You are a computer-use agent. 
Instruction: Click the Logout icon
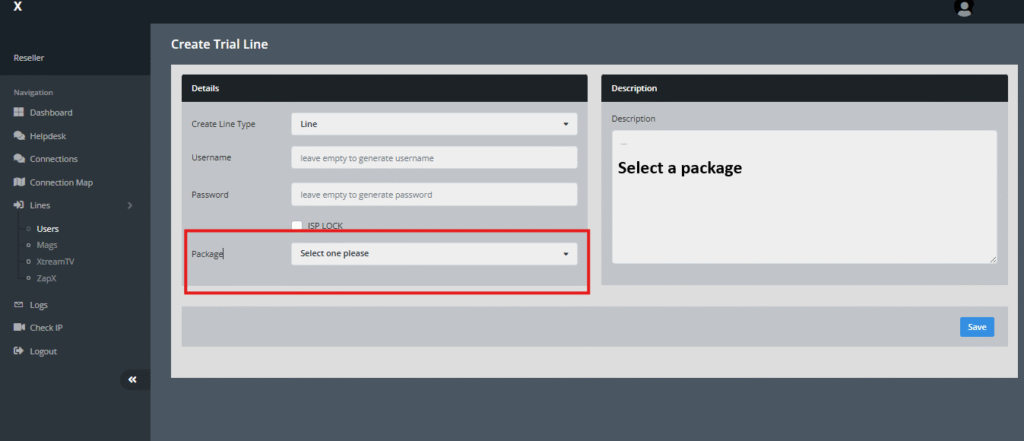click(x=19, y=351)
